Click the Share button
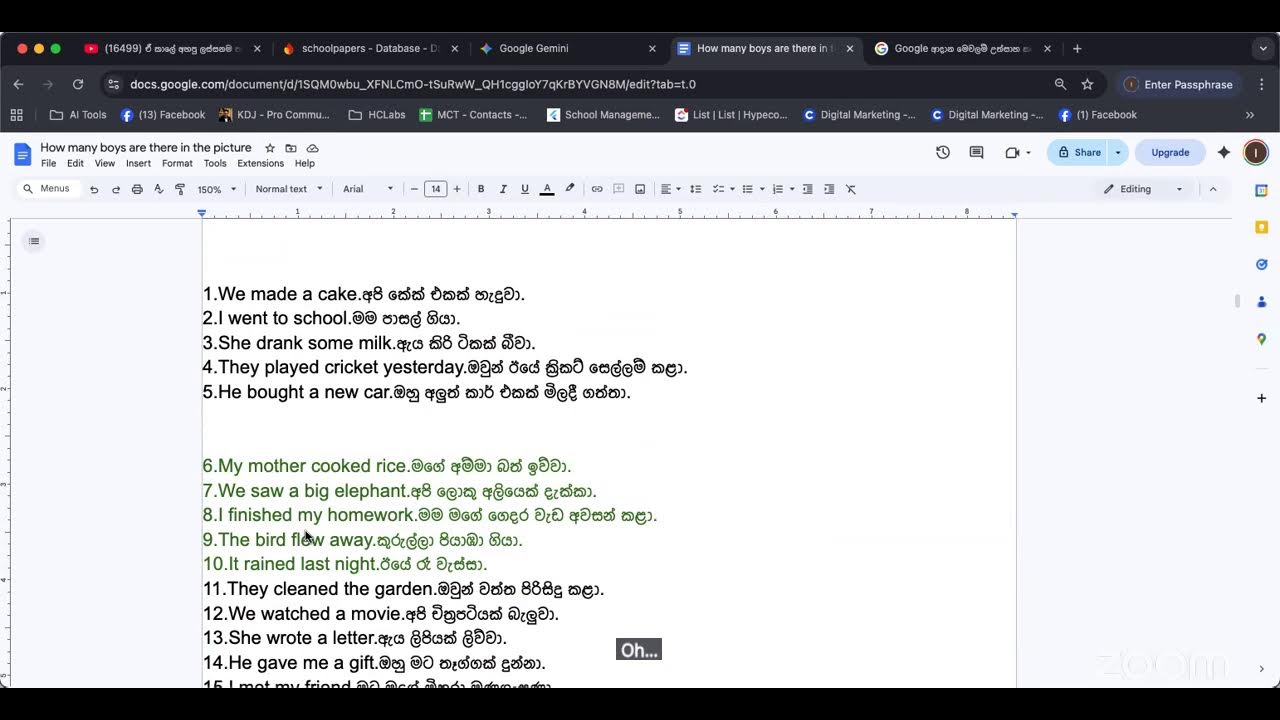The width and height of the screenshot is (1280, 720). coord(1078,152)
